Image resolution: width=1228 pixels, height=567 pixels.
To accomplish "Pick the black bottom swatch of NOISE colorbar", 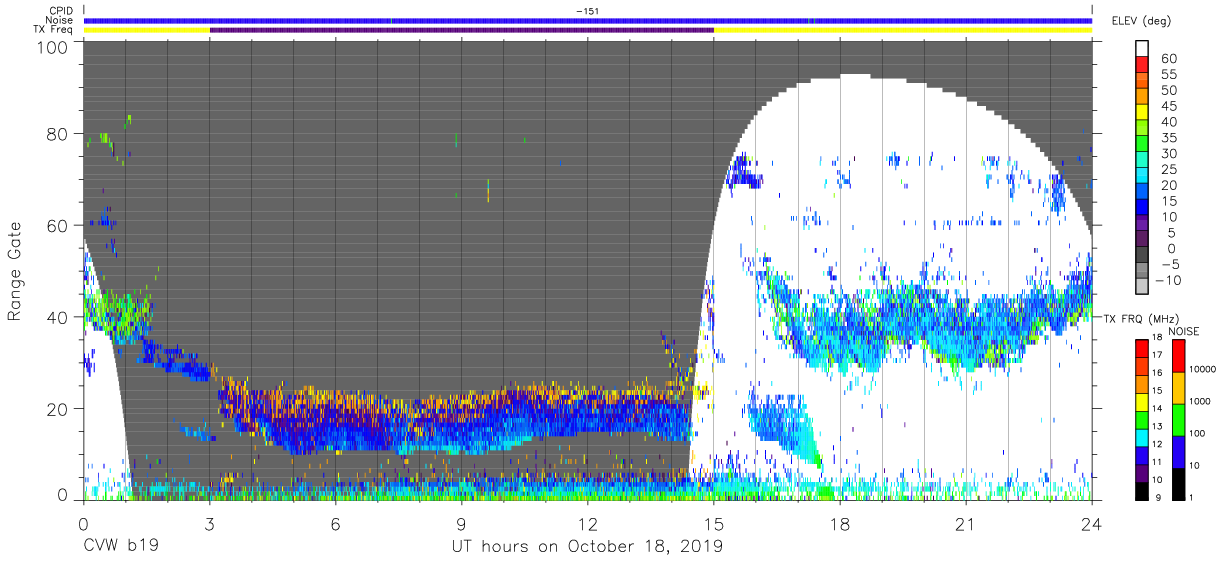I will pos(1178,485).
